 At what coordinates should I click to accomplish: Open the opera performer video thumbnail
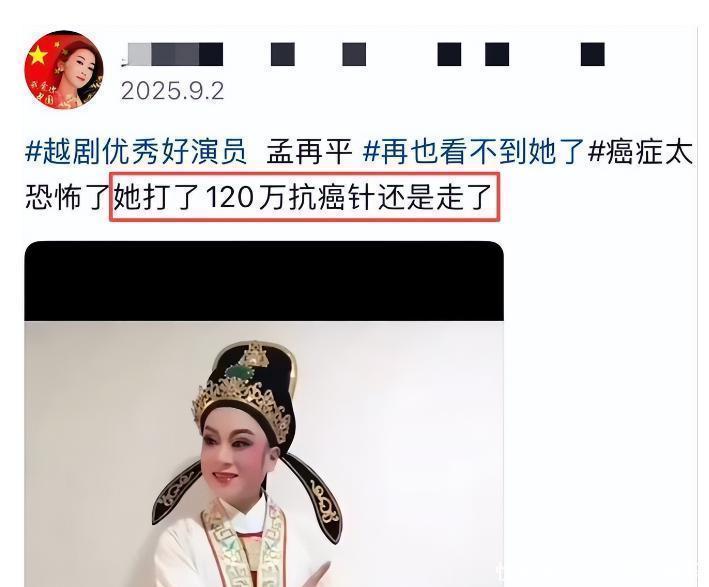(x=264, y=414)
